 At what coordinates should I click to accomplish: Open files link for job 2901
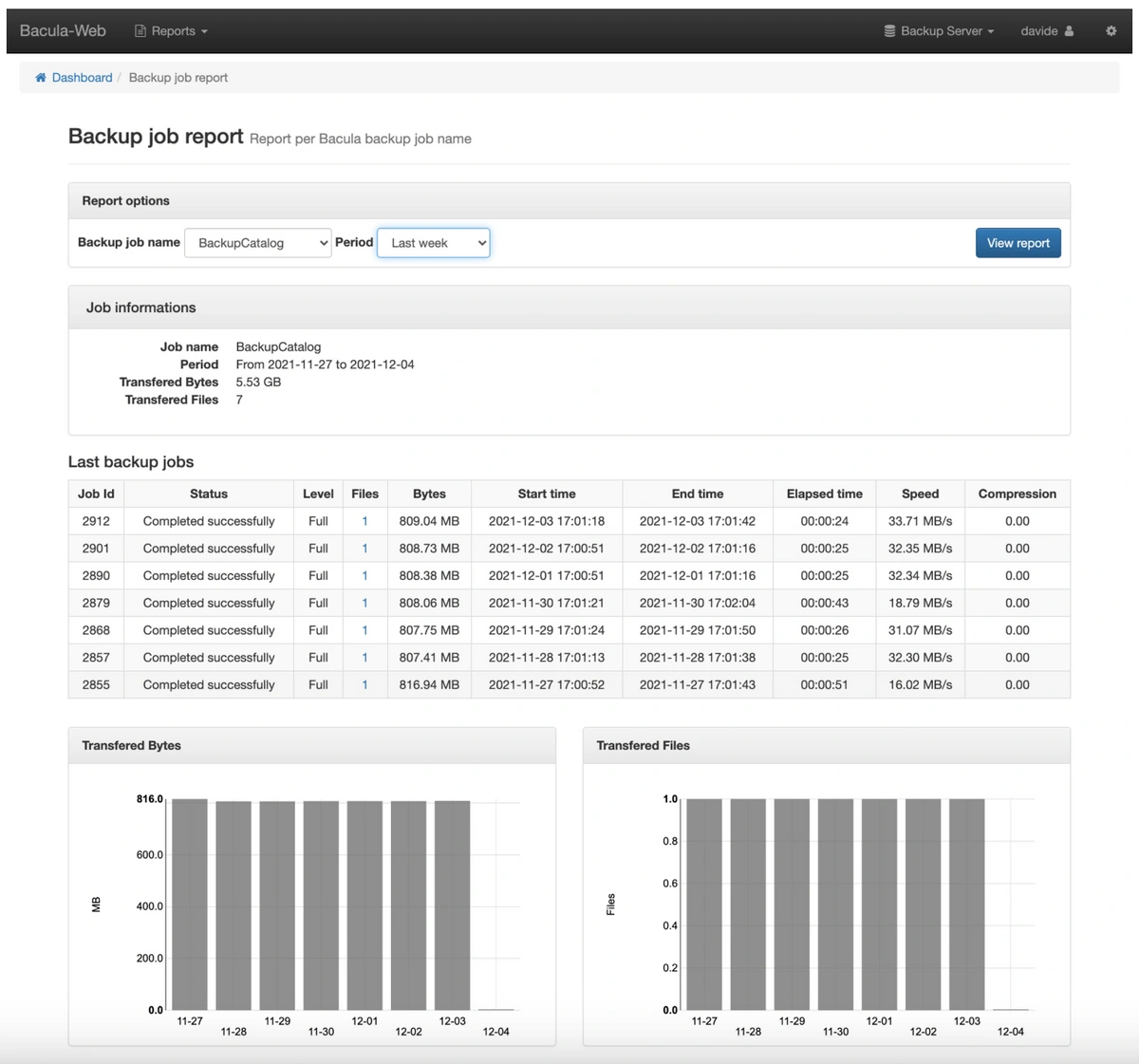pos(364,549)
